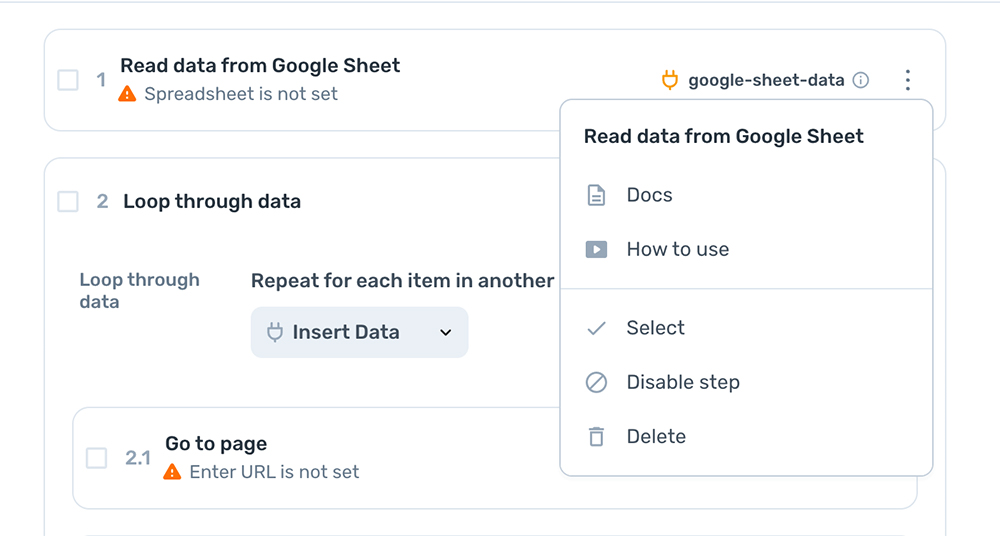The height and width of the screenshot is (536, 1000).
Task: Click the orange plug icon near google-sheet-data
Action: 670,80
